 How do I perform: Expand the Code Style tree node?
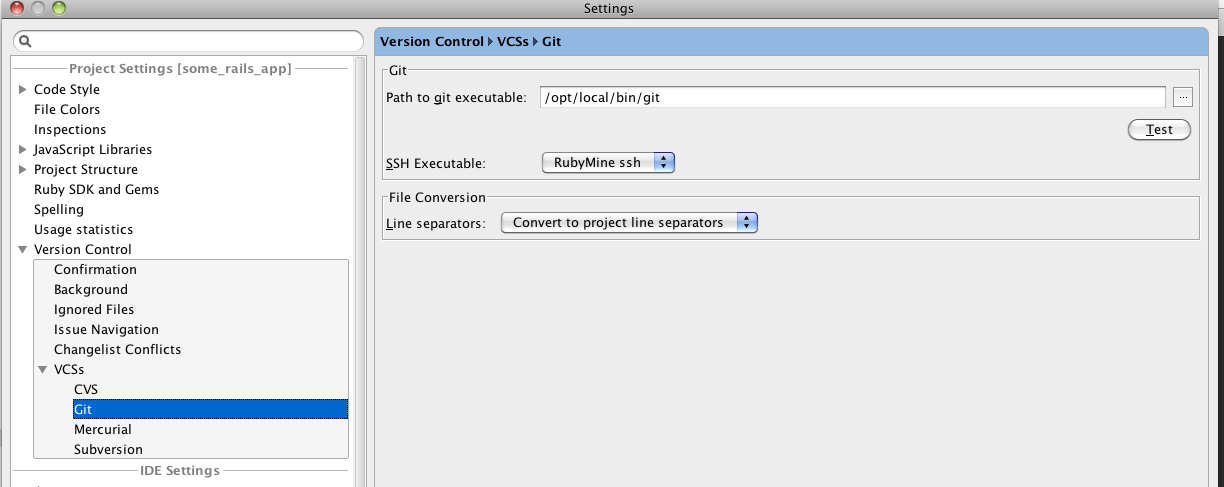(x=23, y=89)
